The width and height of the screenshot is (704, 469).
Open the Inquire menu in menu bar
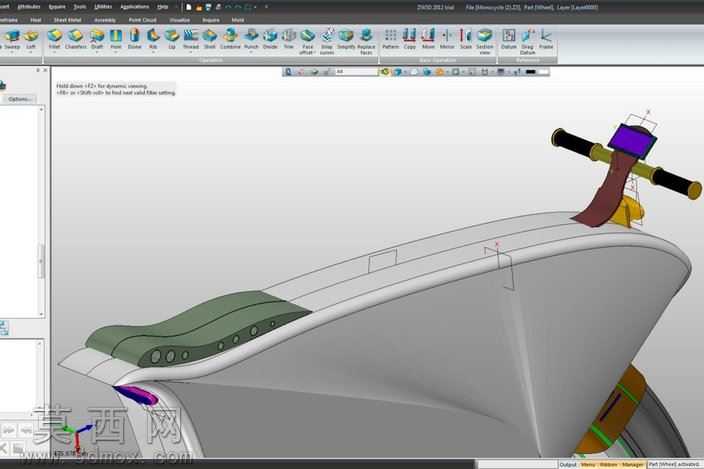(x=57, y=7)
